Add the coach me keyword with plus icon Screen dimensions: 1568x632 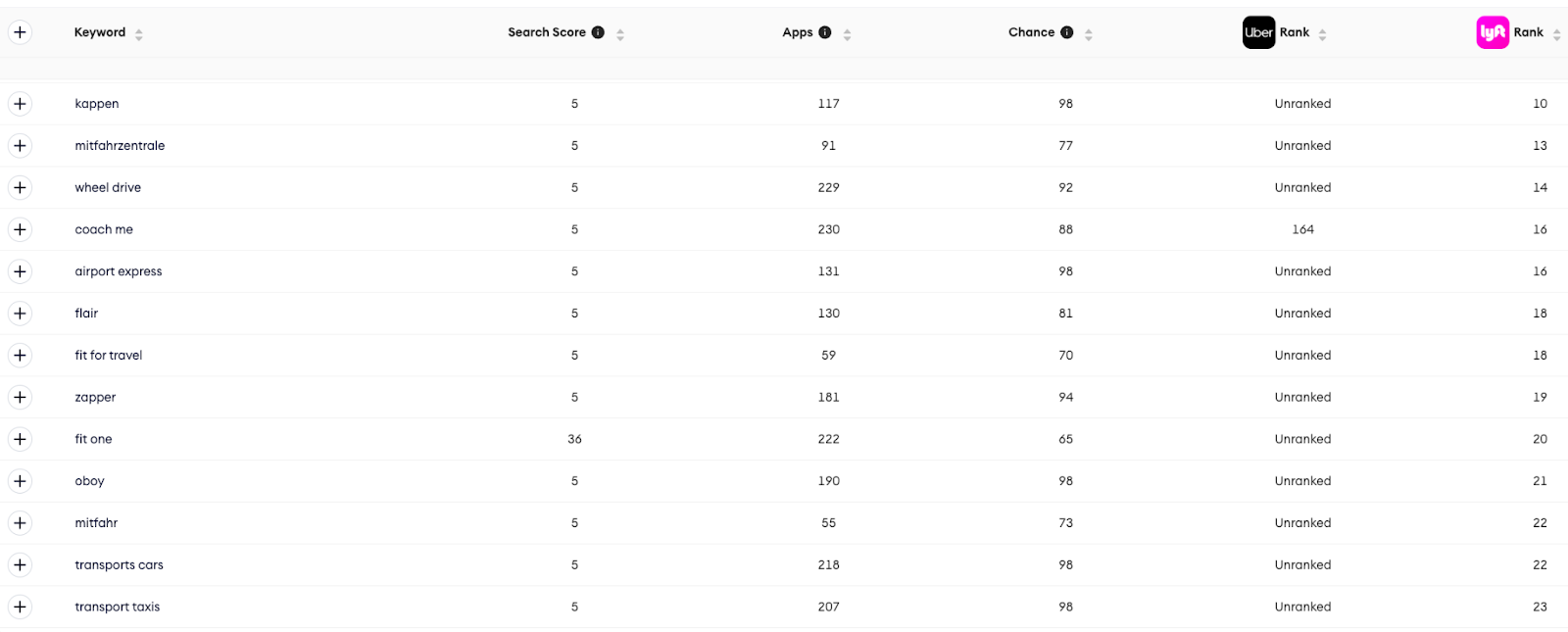point(20,229)
